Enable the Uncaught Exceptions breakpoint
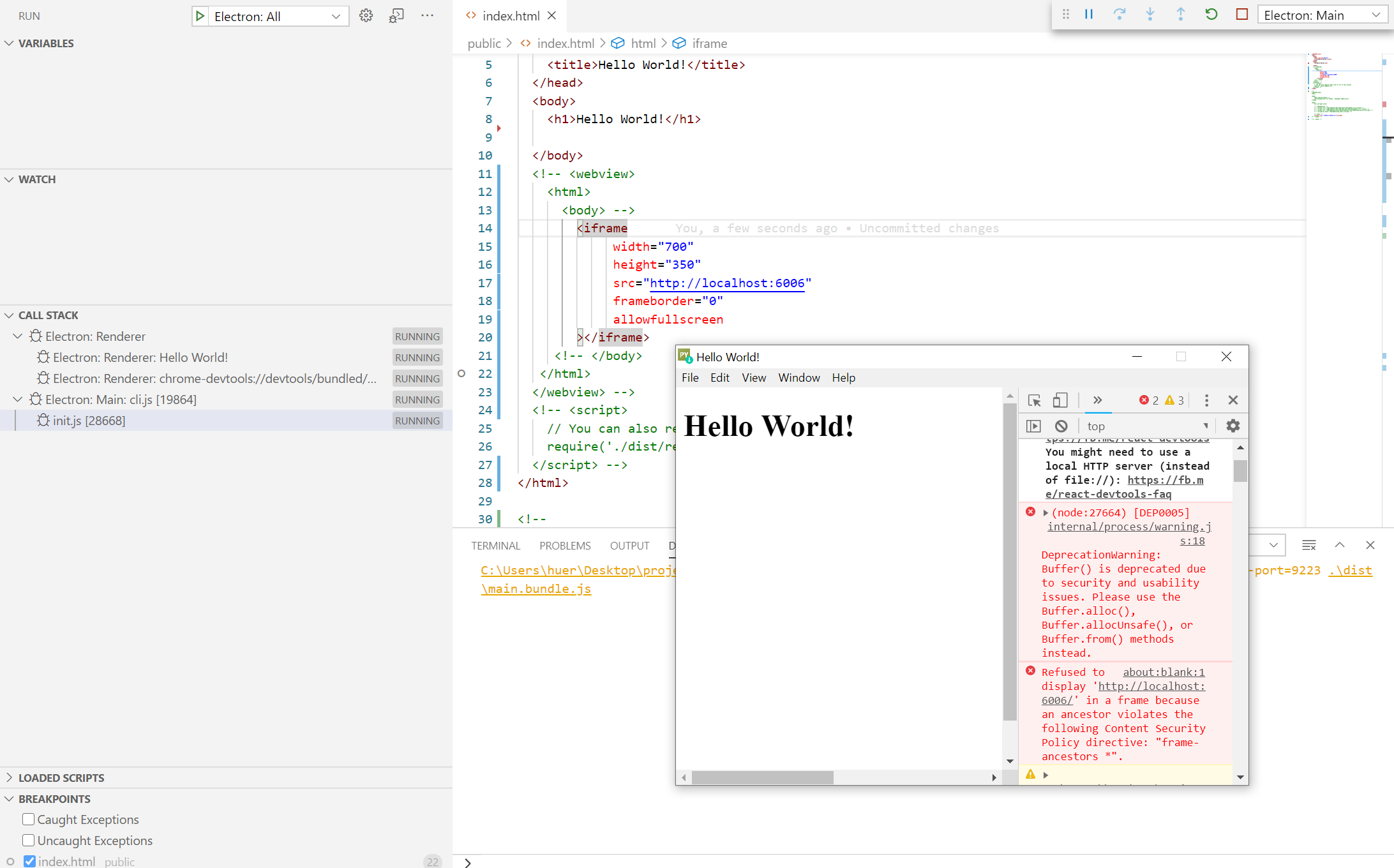The height and width of the screenshot is (868, 1394). [28, 841]
